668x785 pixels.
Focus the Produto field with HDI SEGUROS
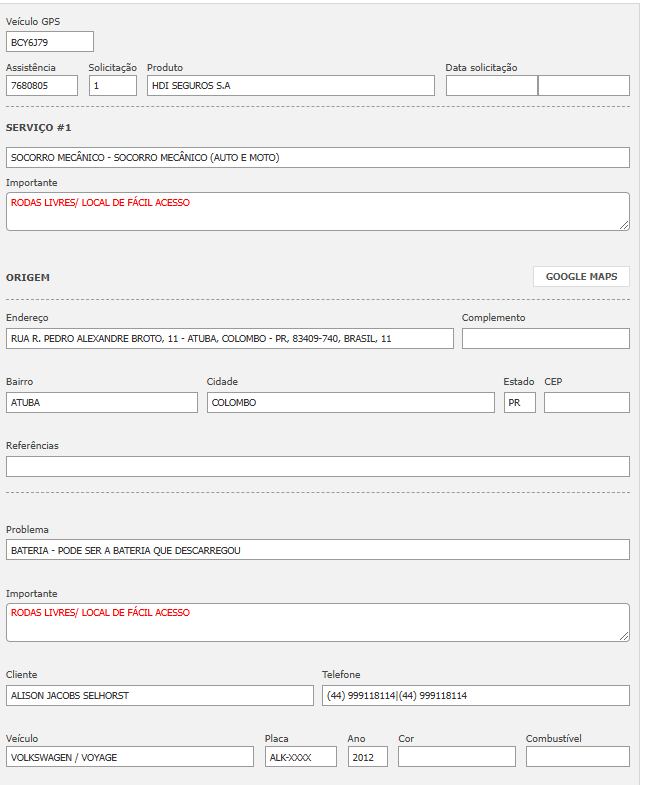coord(290,86)
